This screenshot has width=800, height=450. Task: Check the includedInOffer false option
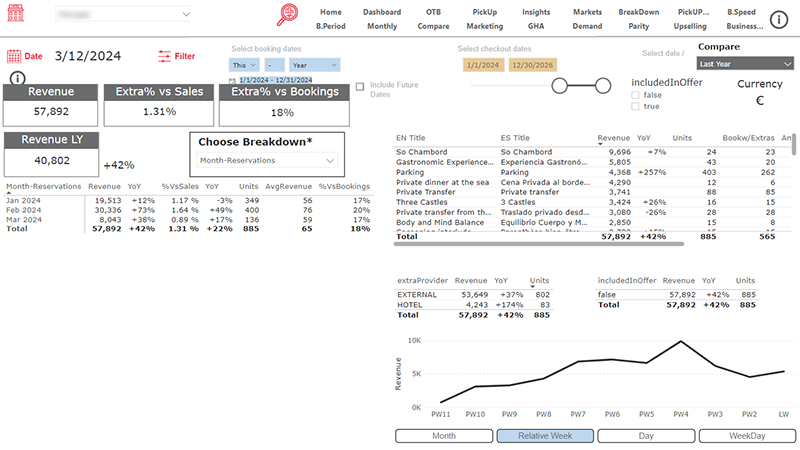click(x=635, y=94)
